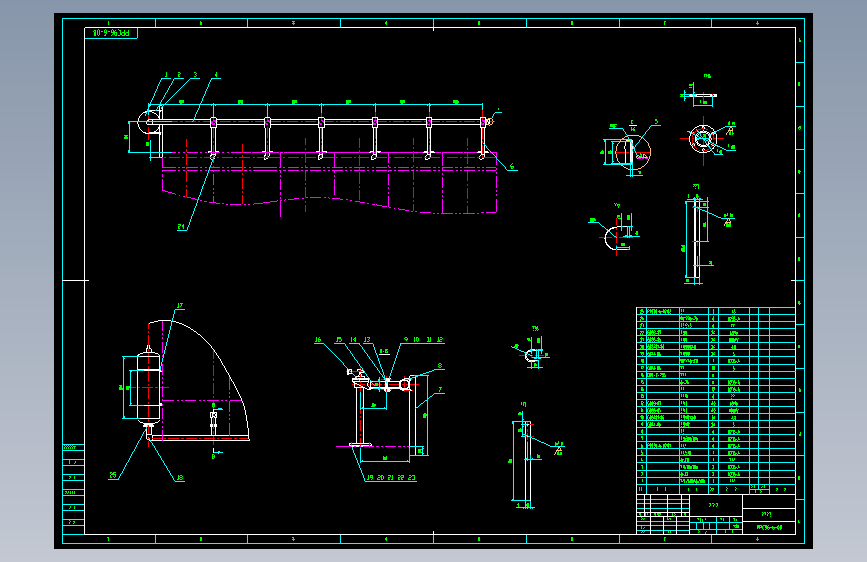867x562 pixels.
Task: Select the magenta hull outline under the pipe
Action: pos(330,183)
